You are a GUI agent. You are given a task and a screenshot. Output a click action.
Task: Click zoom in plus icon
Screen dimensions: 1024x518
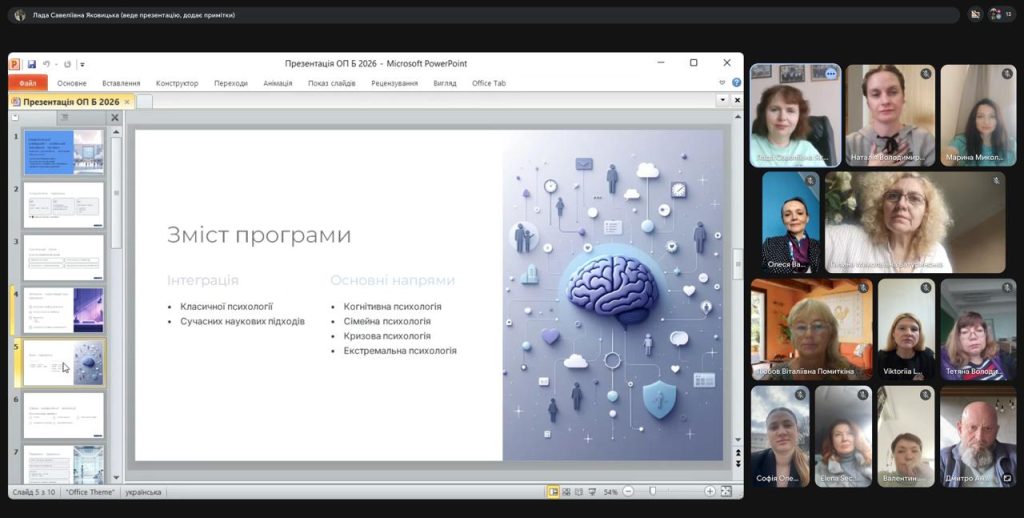click(710, 492)
